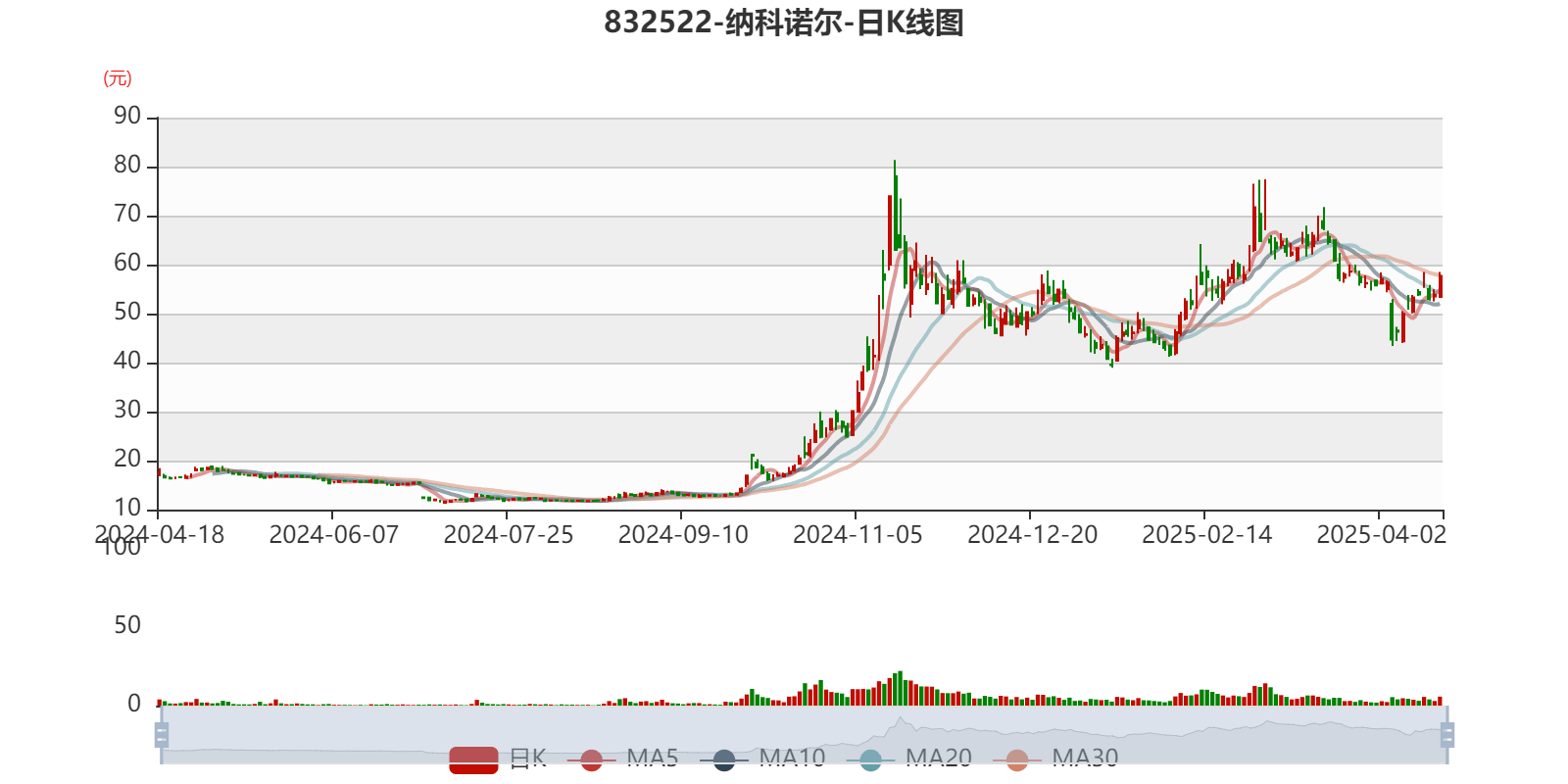This screenshot has height=784, width=1568.
Task: Click the left zoom slider handle
Action: (x=160, y=735)
